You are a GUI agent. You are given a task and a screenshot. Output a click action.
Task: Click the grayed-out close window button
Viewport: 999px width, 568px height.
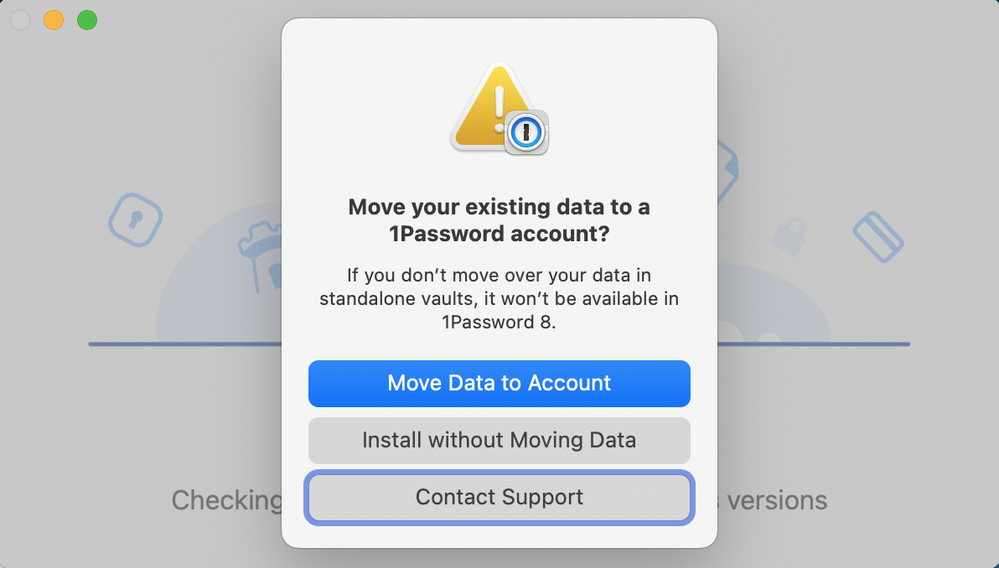(19, 20)
